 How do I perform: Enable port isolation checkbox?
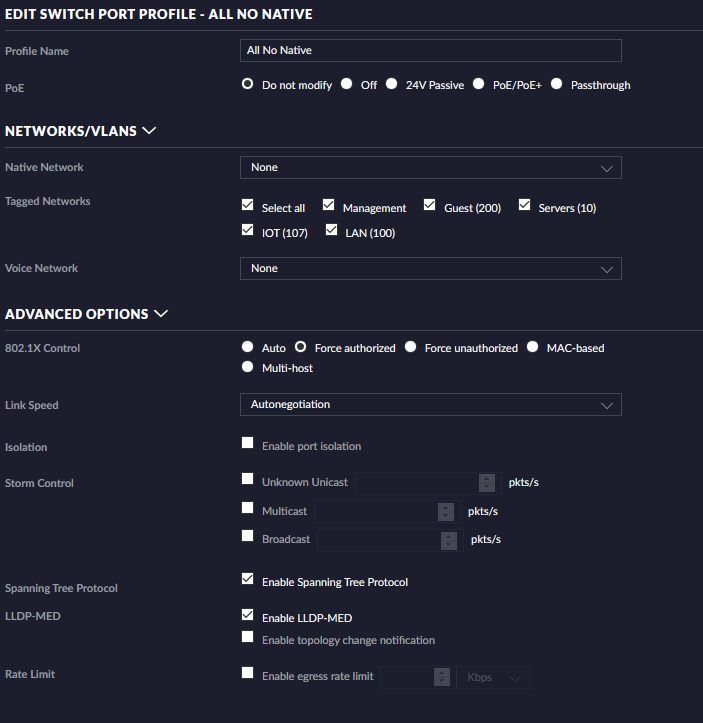tap(248, 443)
